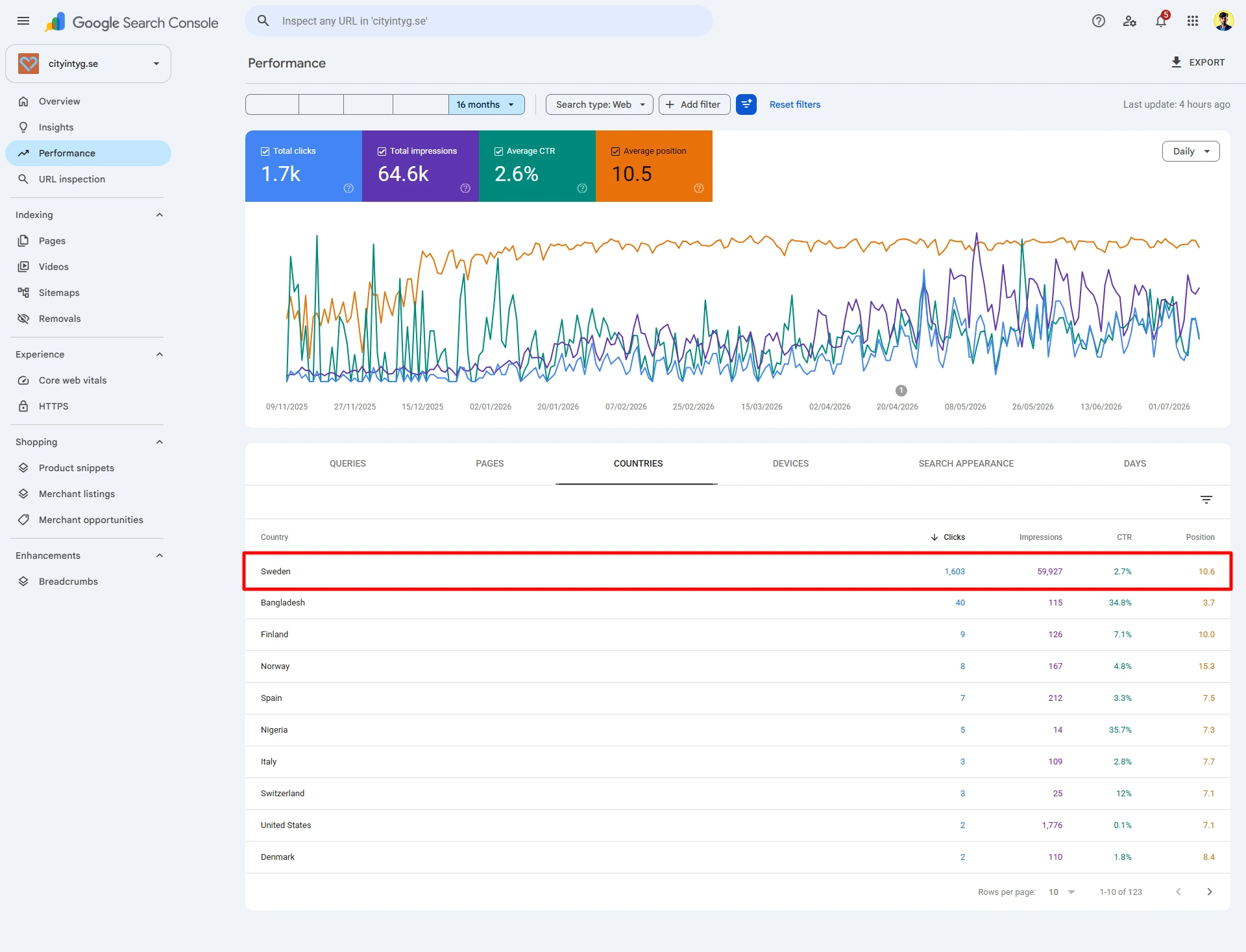Viewport: 1246px width, 952px height.
Task: Click the EXPORT button
Action: (x=1198, y=62)
